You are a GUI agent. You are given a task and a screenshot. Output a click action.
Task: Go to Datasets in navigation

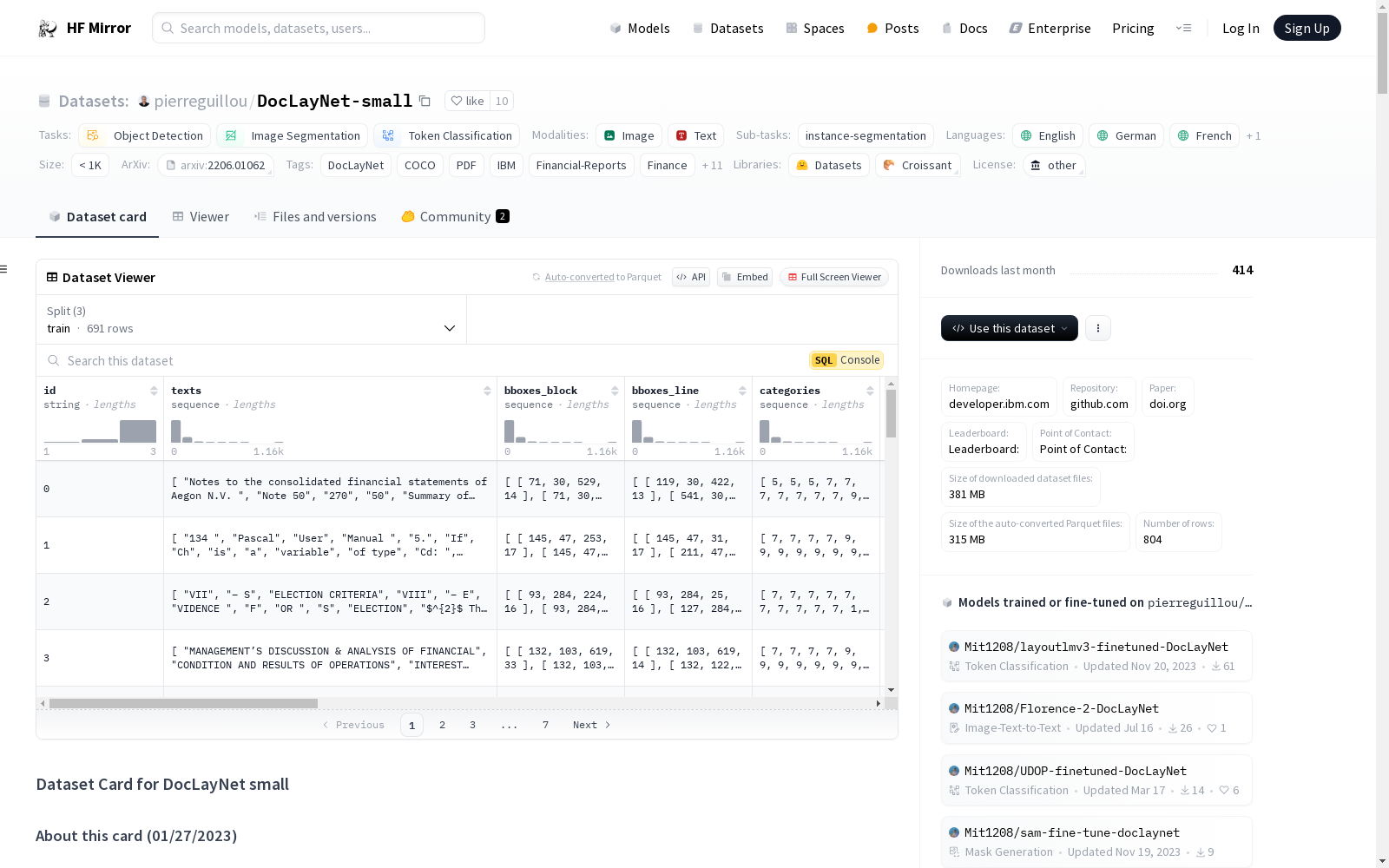pos(727,29)
